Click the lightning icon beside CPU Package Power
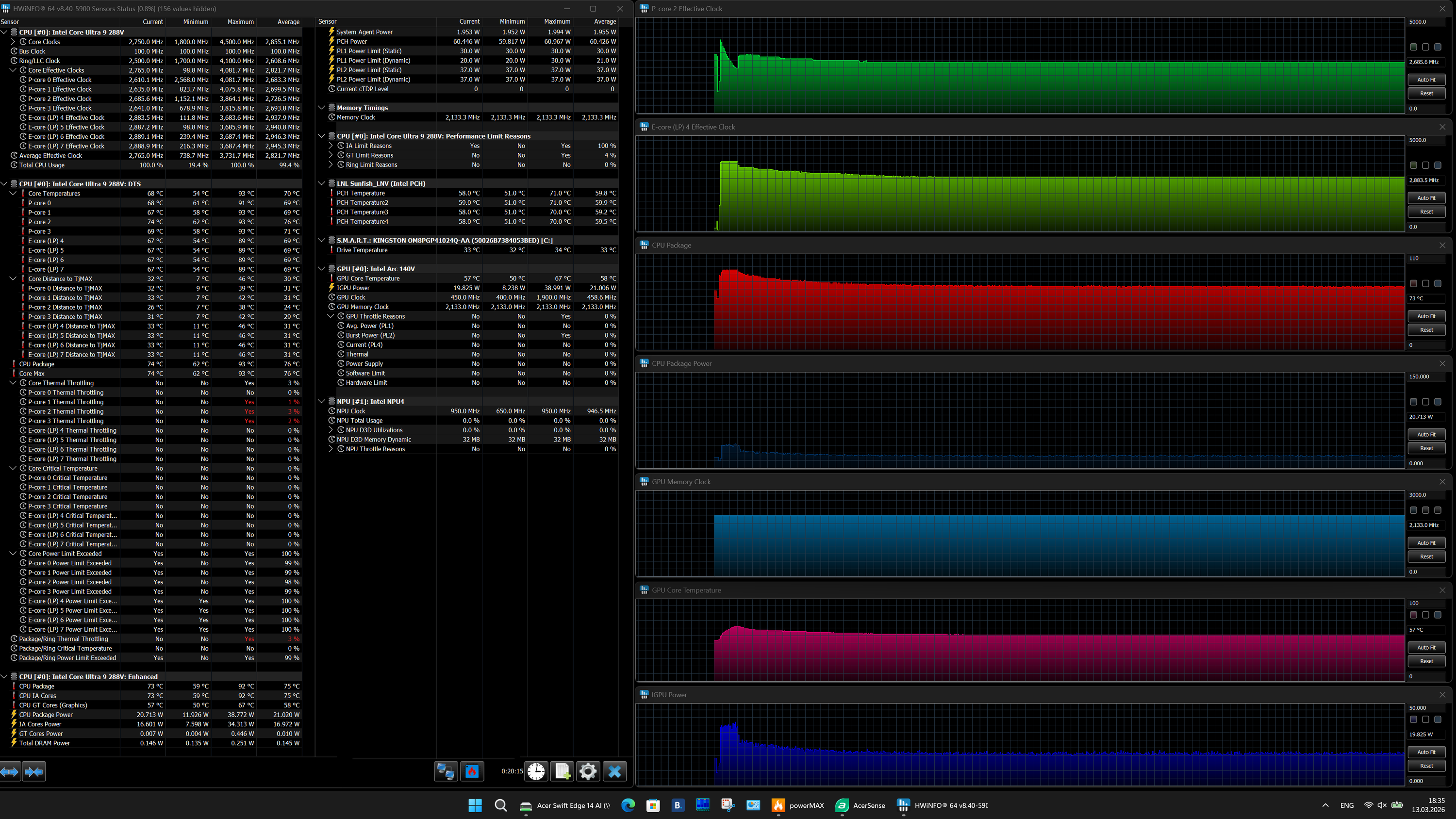Viewport: 1456px width, 819px height. [14, 714]
